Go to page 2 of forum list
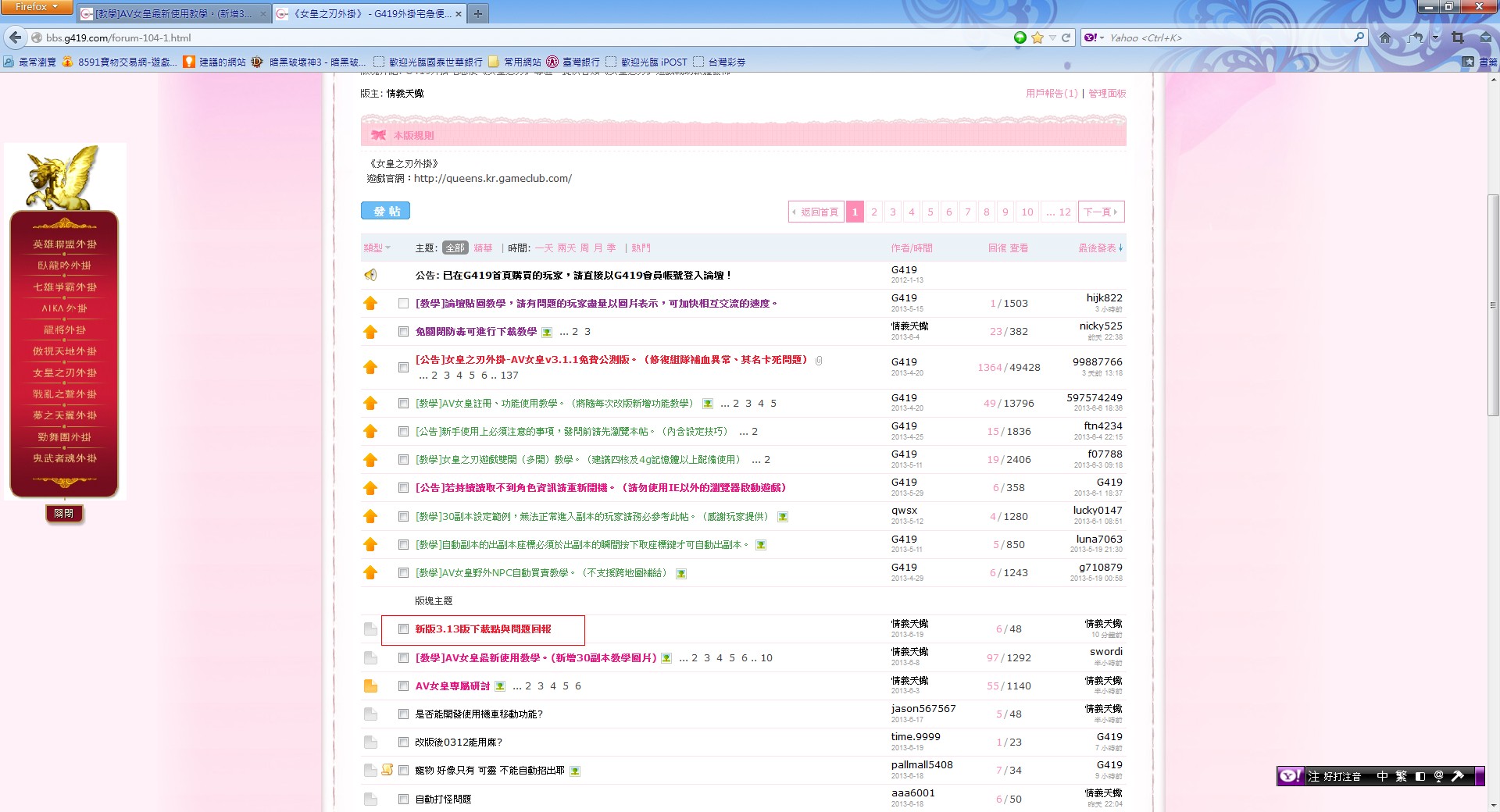This screenshot has width=1500, height=812. (x=874, y=212)
